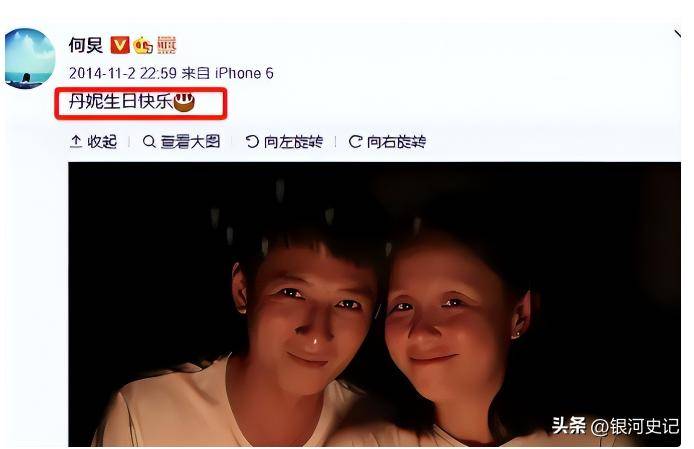
Task: Click the candlelit photo of two people
Action: (374, 304)
